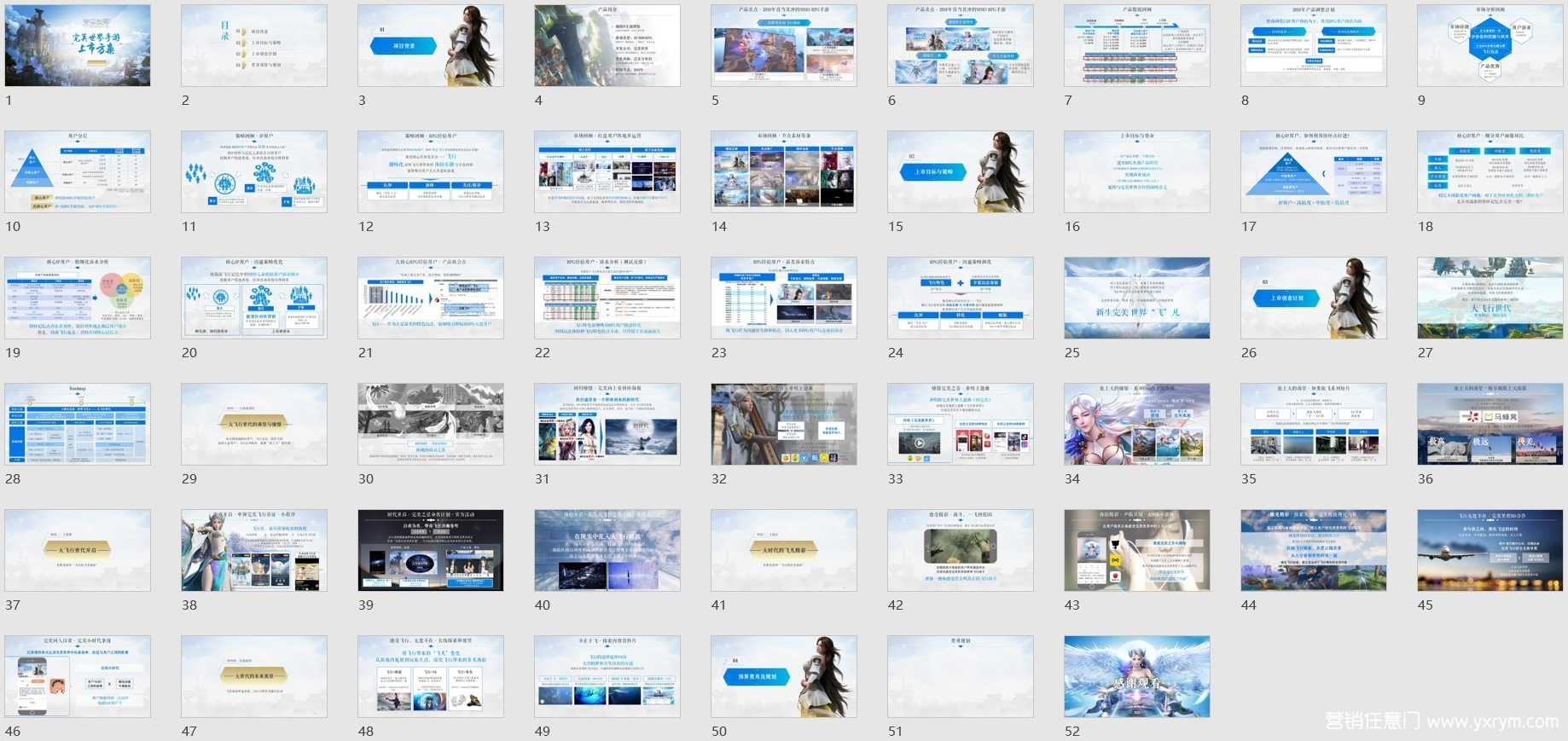Screen dimensions: 1568x741
Task: Click slide 46 thumbnail
Action: click(78, 676)
